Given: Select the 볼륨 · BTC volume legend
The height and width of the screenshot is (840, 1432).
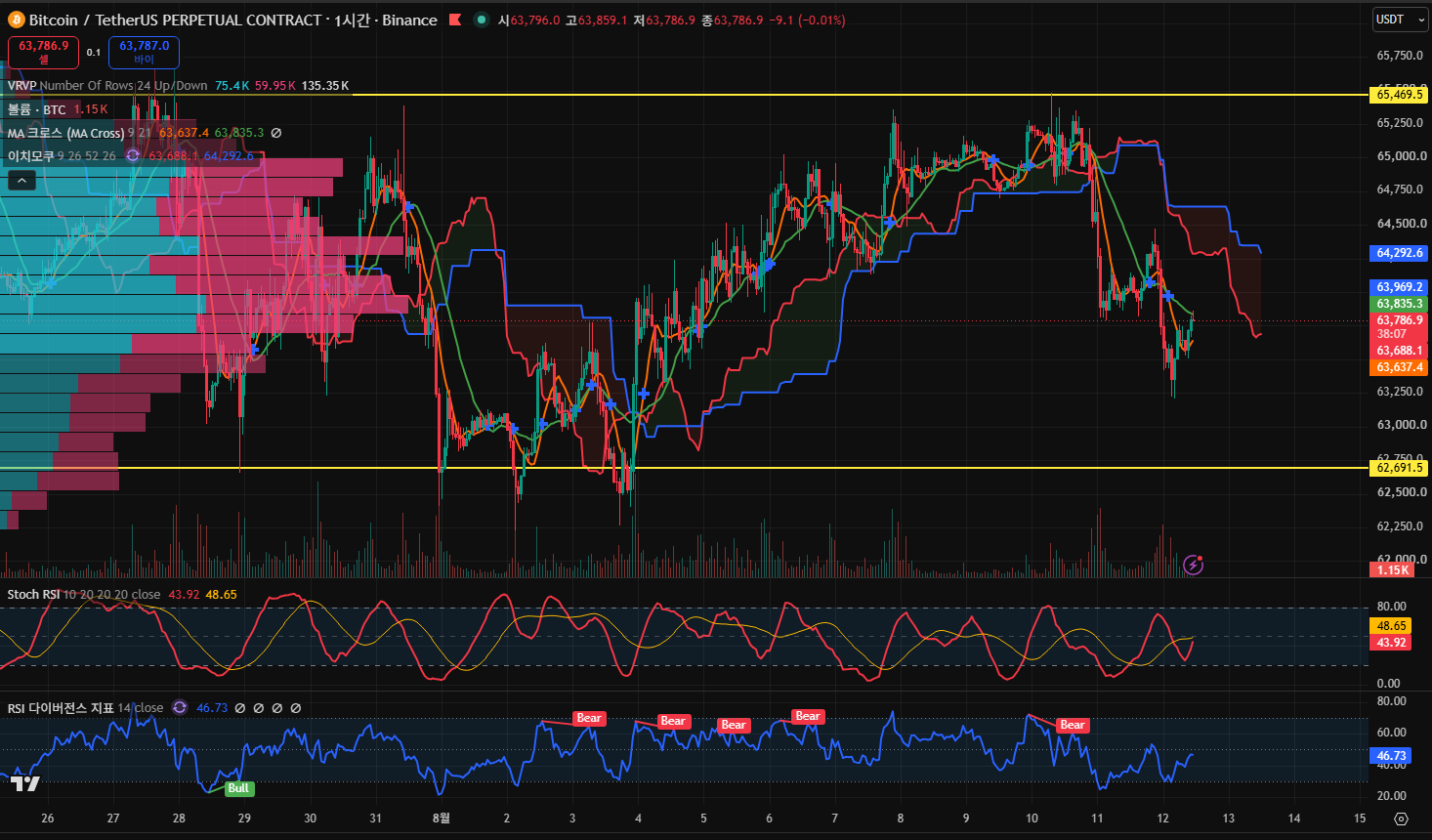Looking at the screenshot, I should 37,109.
